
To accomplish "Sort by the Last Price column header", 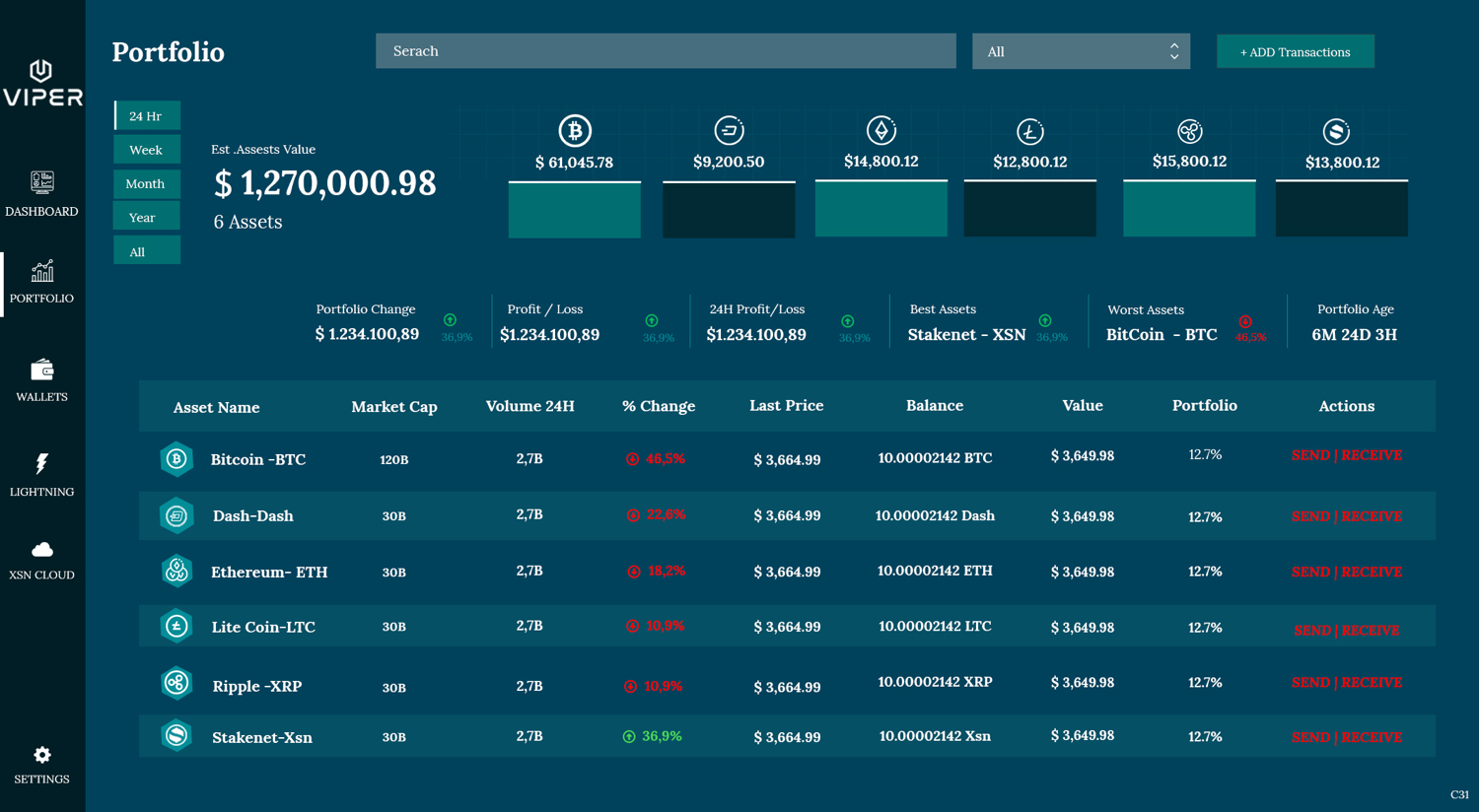I will click(786, 405).
